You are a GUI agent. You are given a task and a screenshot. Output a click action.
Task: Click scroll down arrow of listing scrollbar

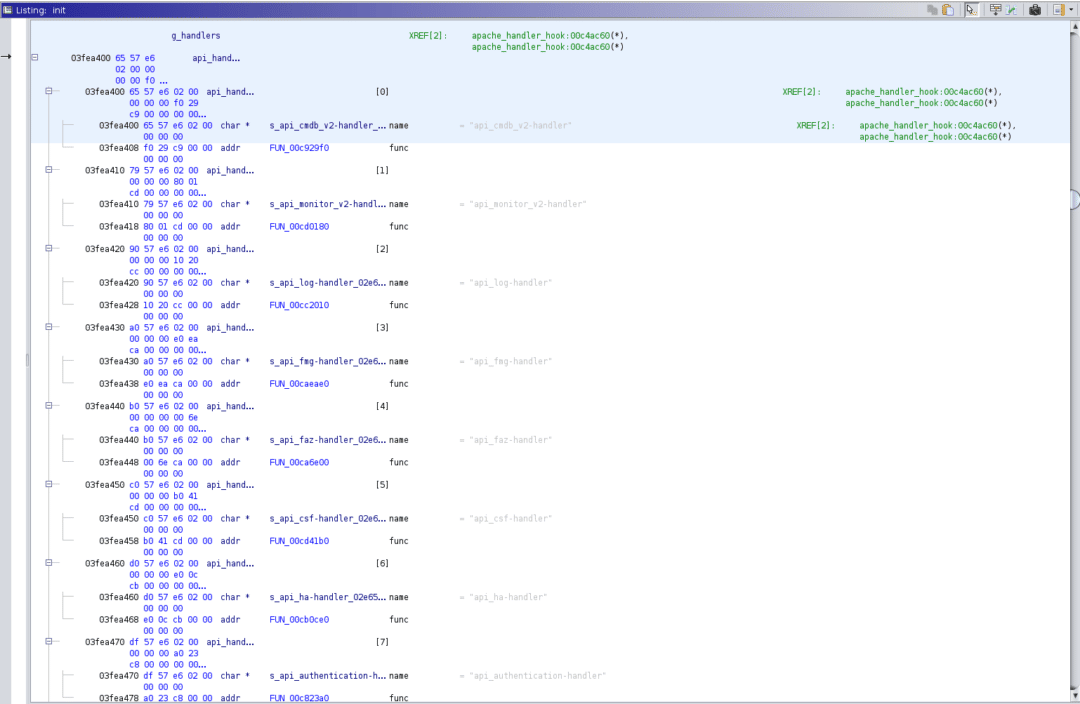pyautogui.click(x=1074, y=696)
